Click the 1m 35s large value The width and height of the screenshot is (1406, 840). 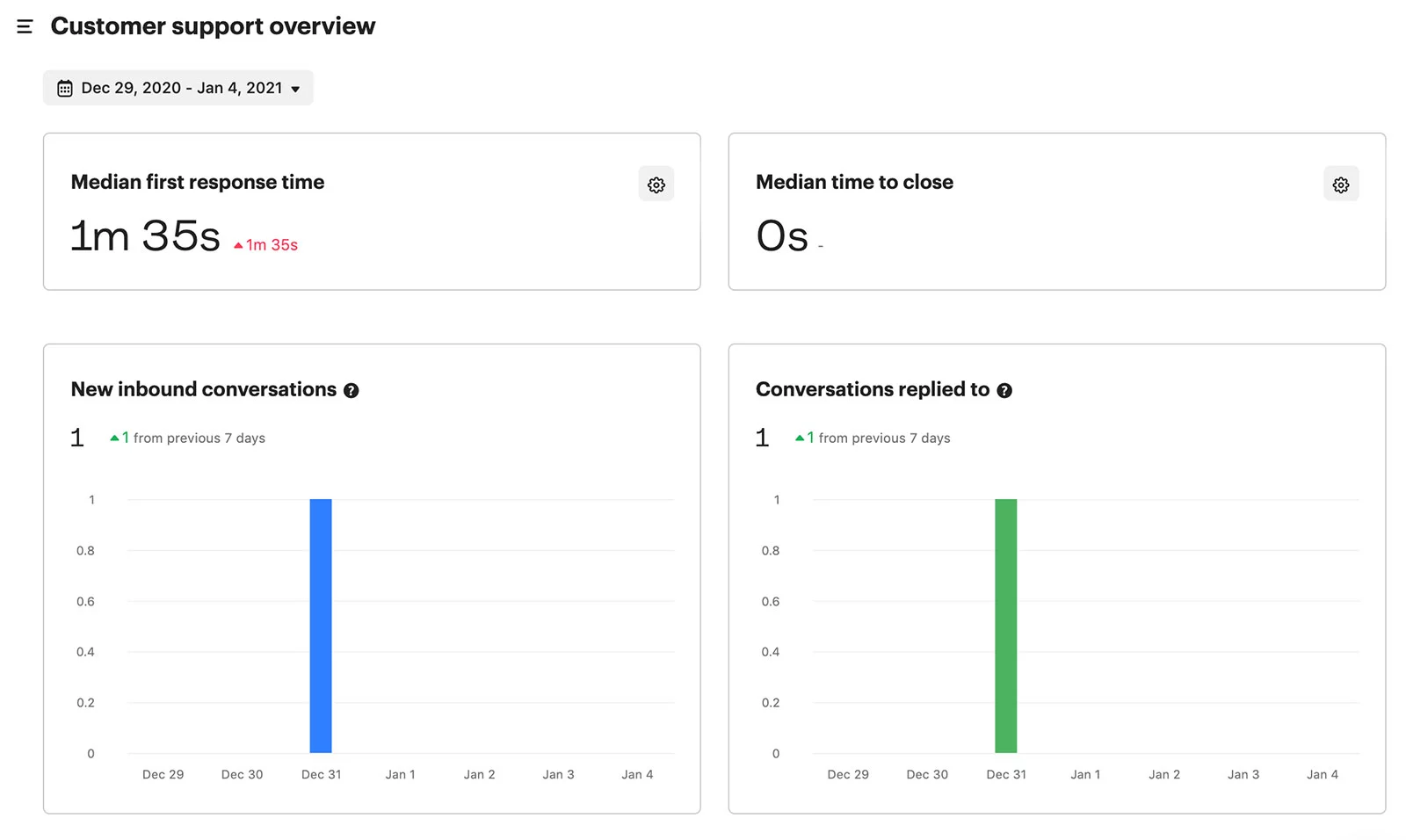145,235
